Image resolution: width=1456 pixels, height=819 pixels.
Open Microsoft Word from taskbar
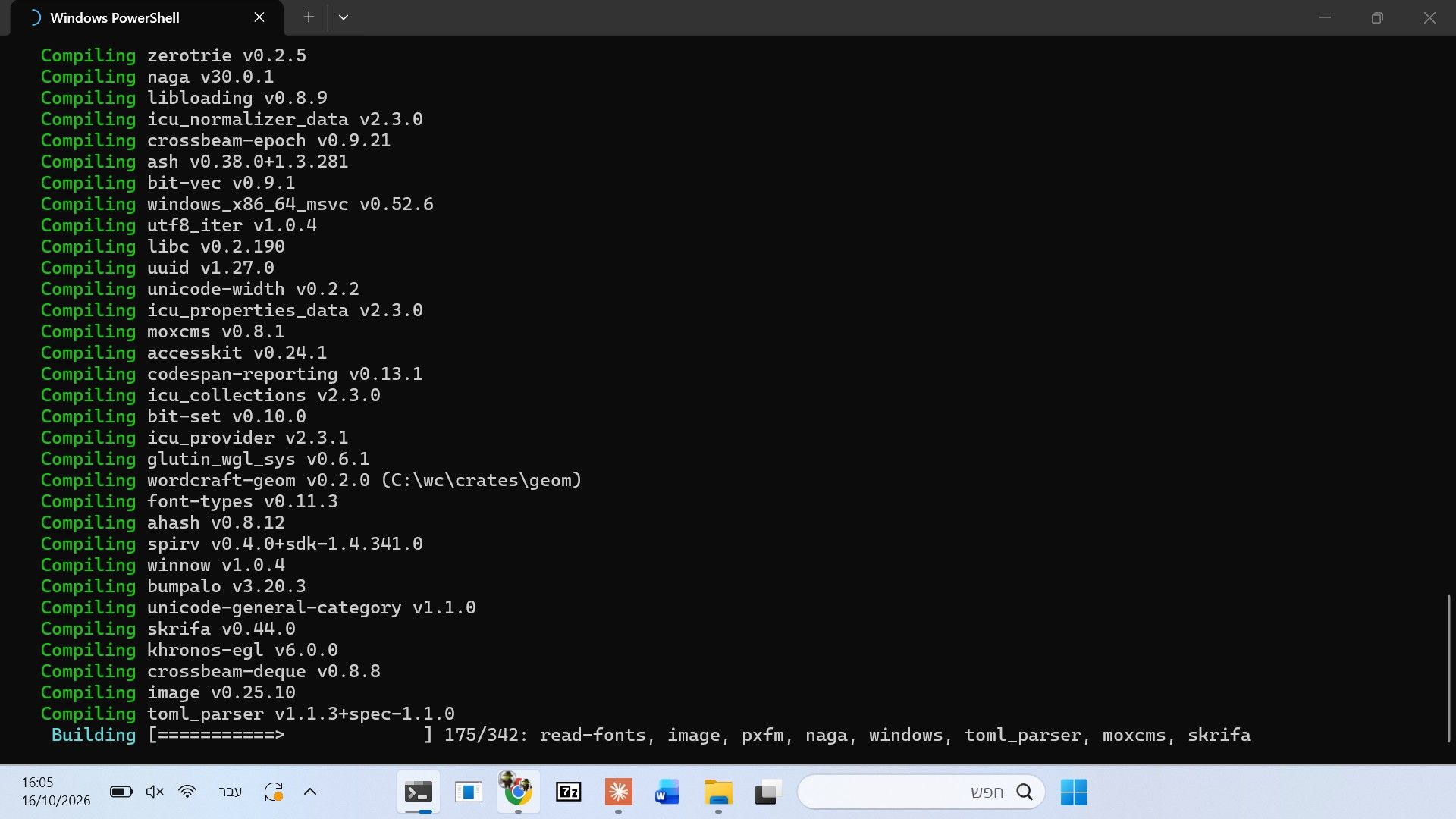tap(667, 792)
